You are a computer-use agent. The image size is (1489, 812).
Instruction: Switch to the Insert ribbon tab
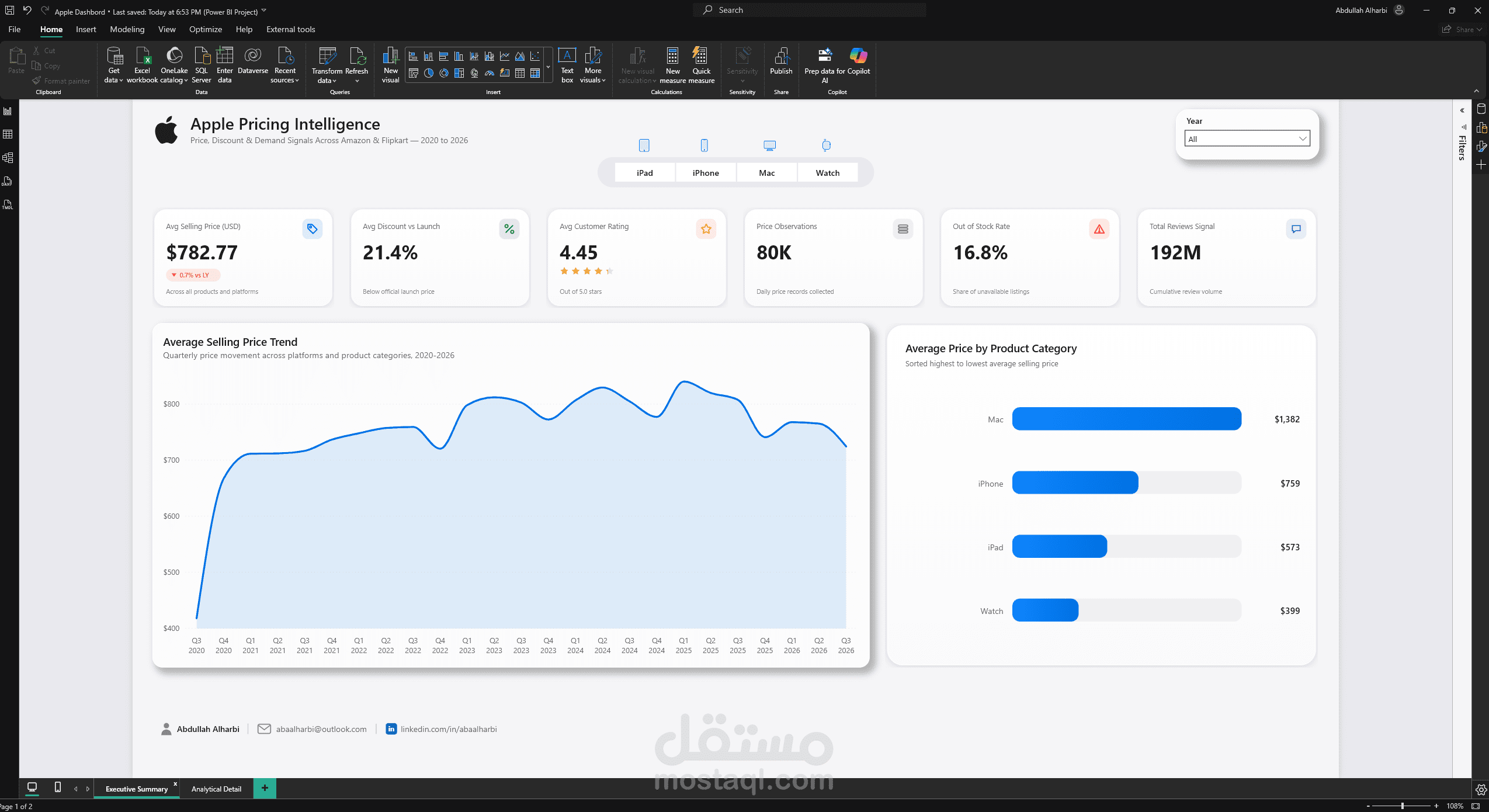coord(86,29)
